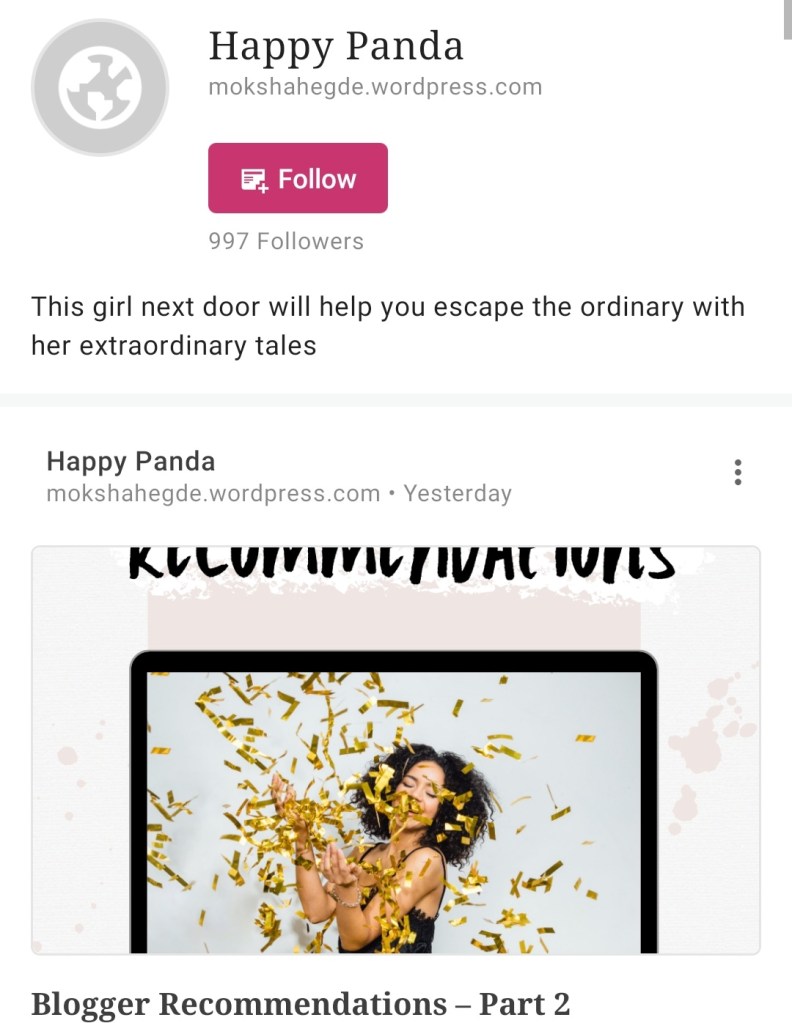Tap the black laptop bezel in the featured image

pyautogui.click(x=393, y=660)
